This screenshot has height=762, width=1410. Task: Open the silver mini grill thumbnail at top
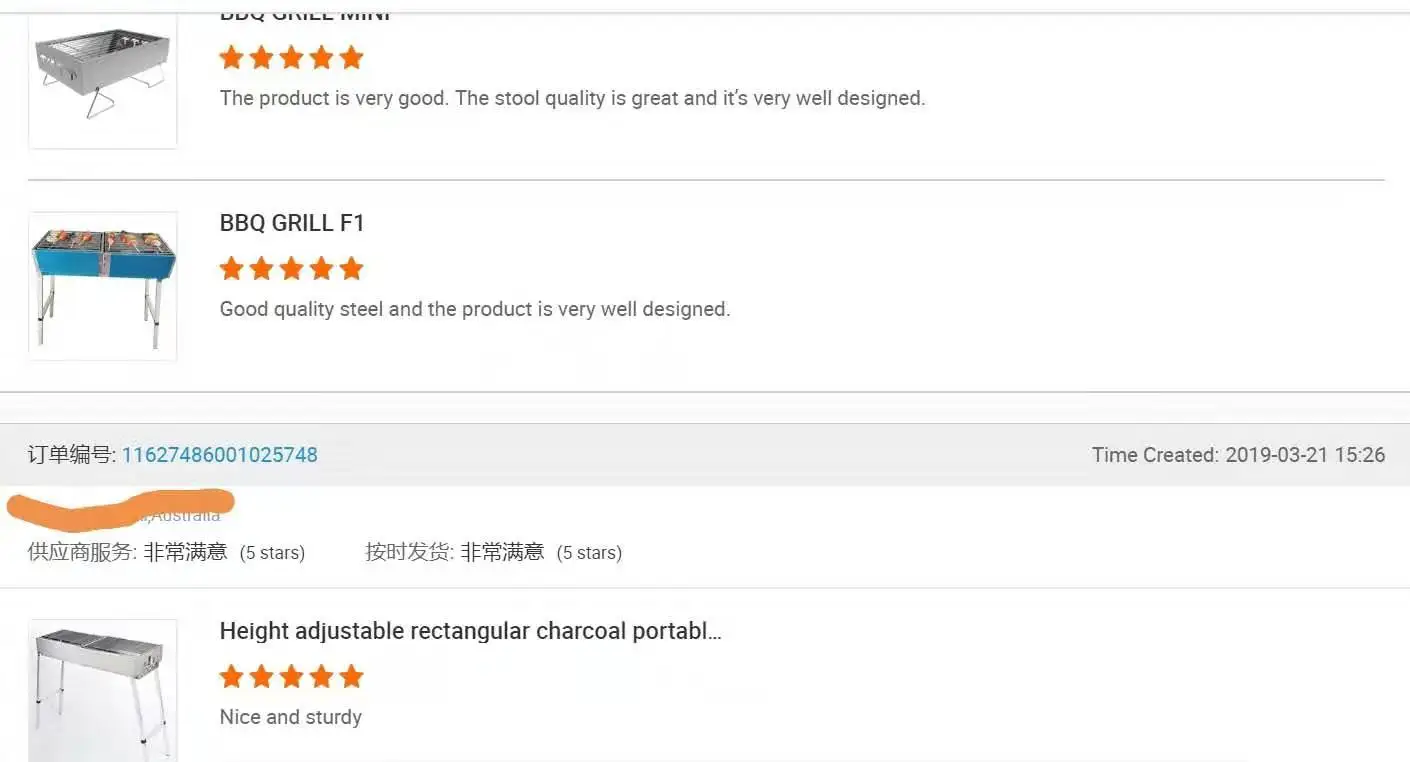[x=103, y=76]
